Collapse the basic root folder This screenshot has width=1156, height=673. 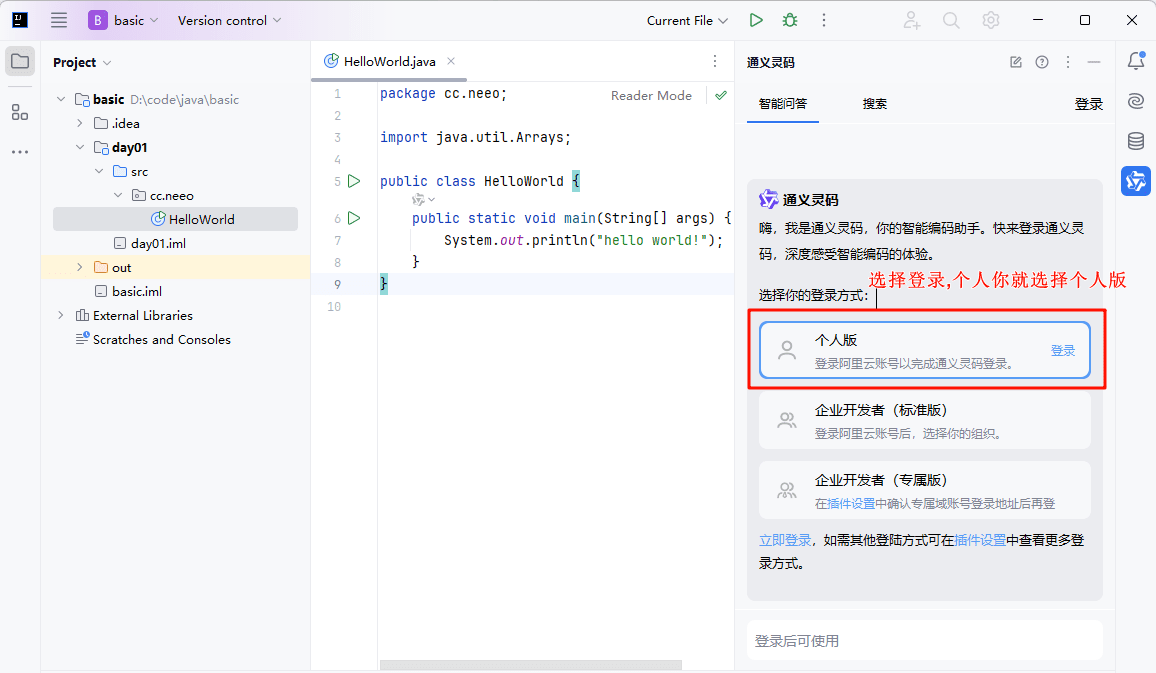pos(61,99)
